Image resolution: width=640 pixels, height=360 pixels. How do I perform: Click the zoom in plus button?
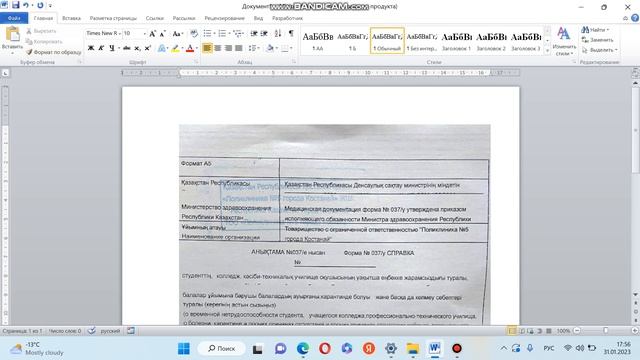coord(635,331)
